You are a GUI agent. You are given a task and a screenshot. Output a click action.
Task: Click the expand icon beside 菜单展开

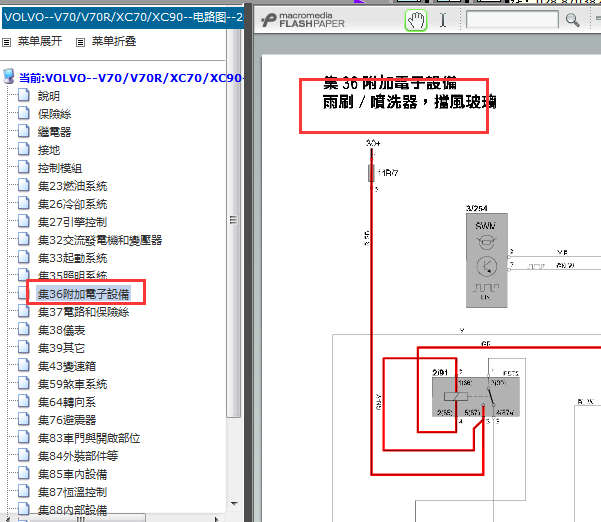tap(7, 42)
